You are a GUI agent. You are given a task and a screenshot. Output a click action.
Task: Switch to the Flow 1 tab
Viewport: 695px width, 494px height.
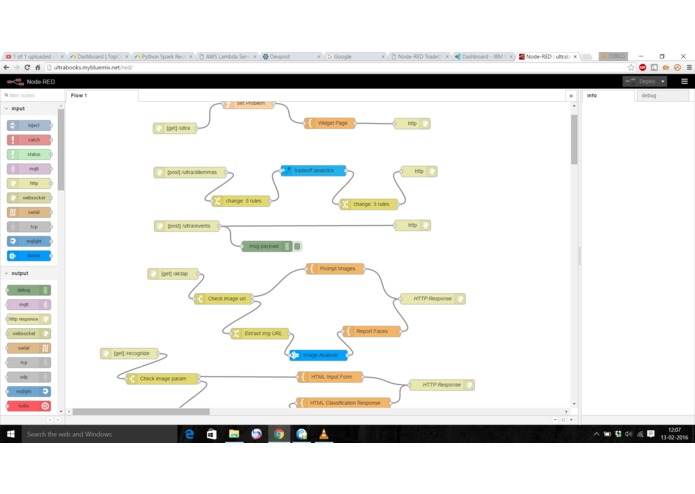point(102,95)
